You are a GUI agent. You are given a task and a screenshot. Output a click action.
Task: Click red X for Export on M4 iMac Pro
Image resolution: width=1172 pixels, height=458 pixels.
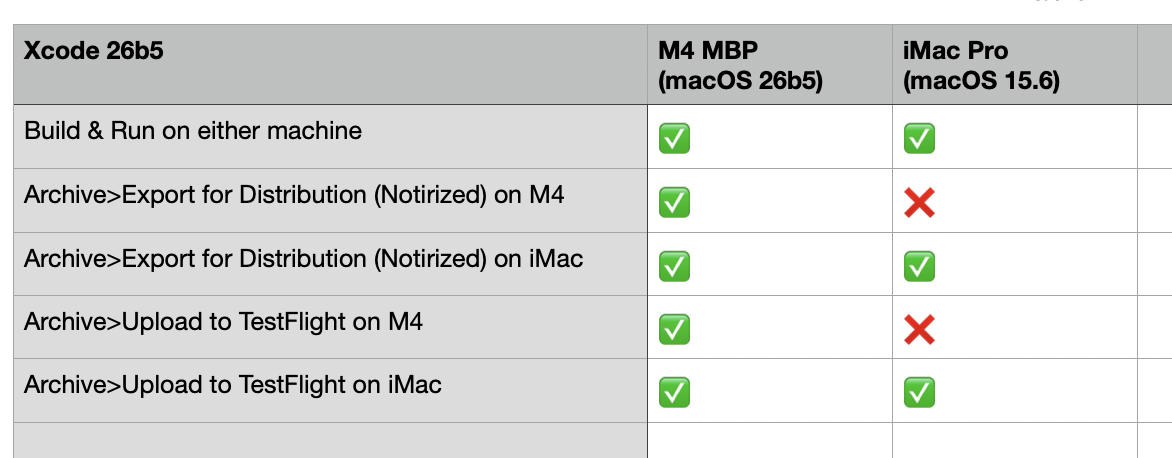[x=919, y=202]
